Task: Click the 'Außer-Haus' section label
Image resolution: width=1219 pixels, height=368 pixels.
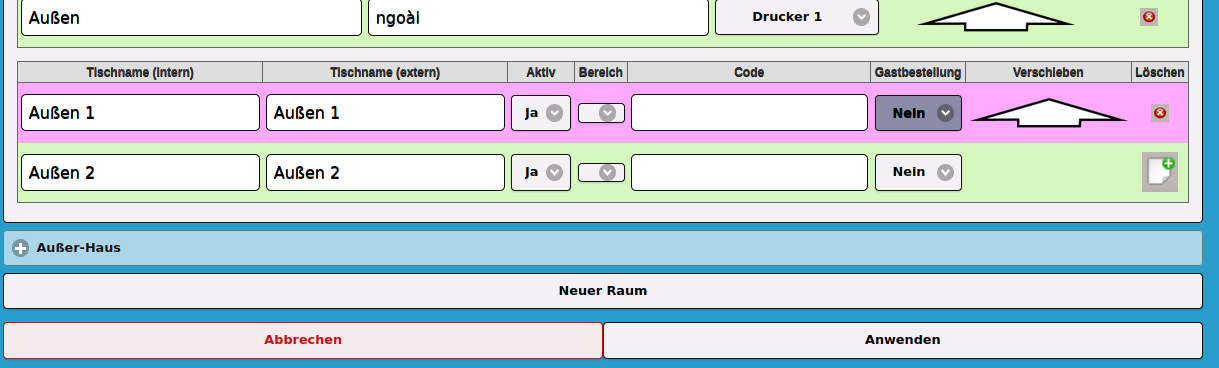Action: click(79, 247)
